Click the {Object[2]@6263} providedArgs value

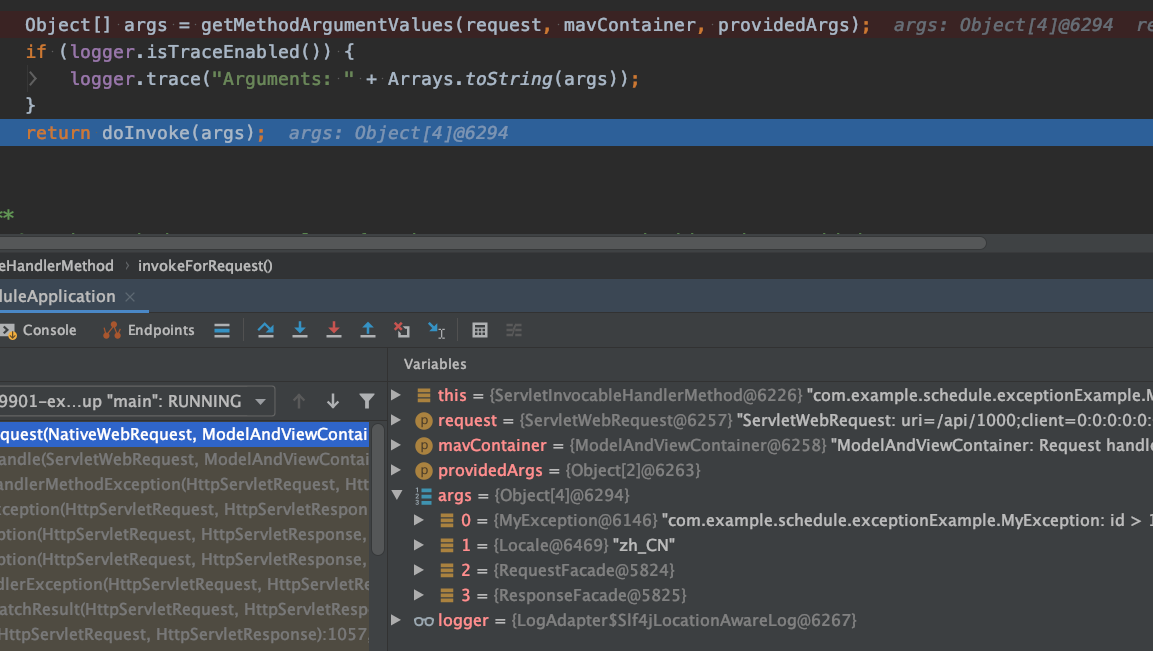click(x=633, y=470)
